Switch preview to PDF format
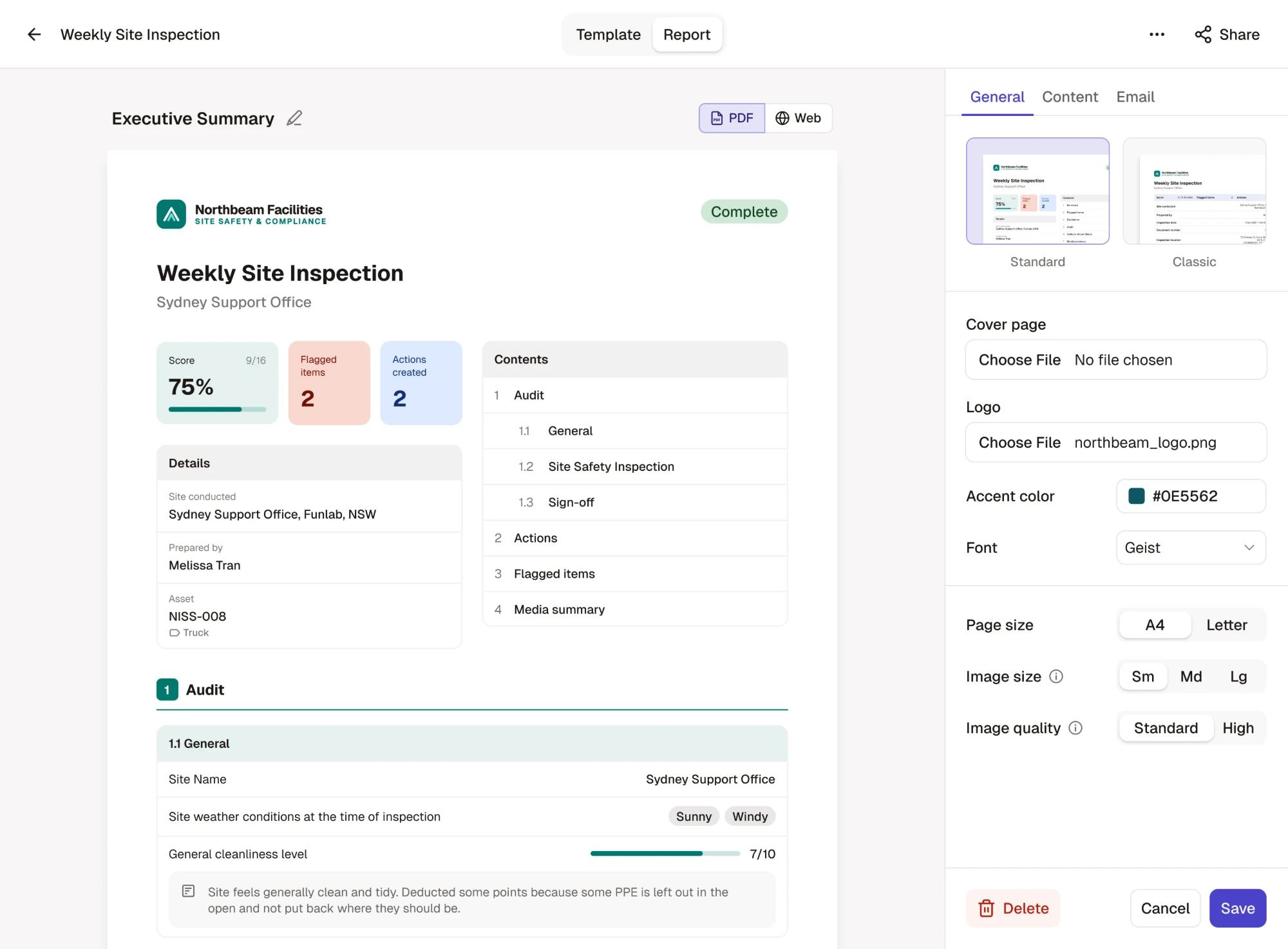 pos(732,118)
